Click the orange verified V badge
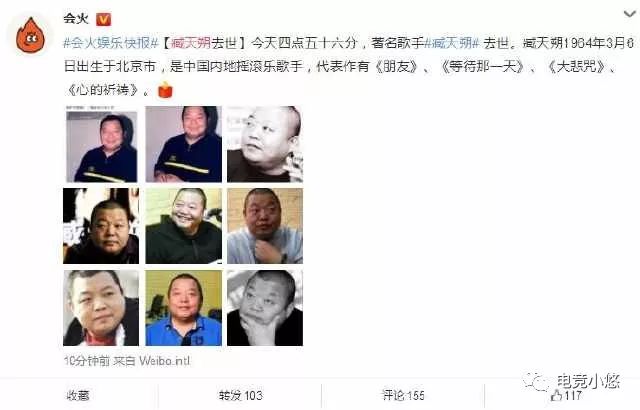The image size is (640, 410). coord(103,19)
